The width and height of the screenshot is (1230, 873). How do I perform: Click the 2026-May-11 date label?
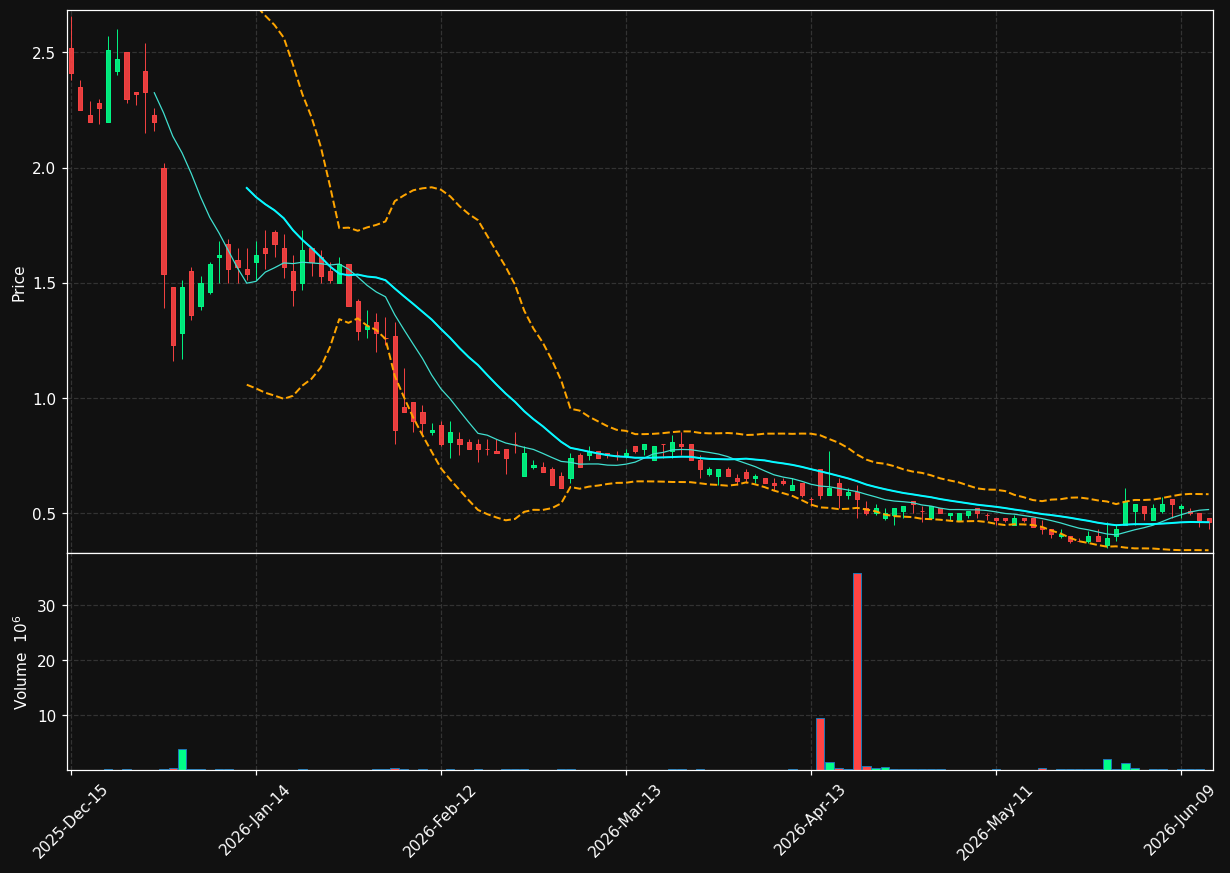coord(995,821)
